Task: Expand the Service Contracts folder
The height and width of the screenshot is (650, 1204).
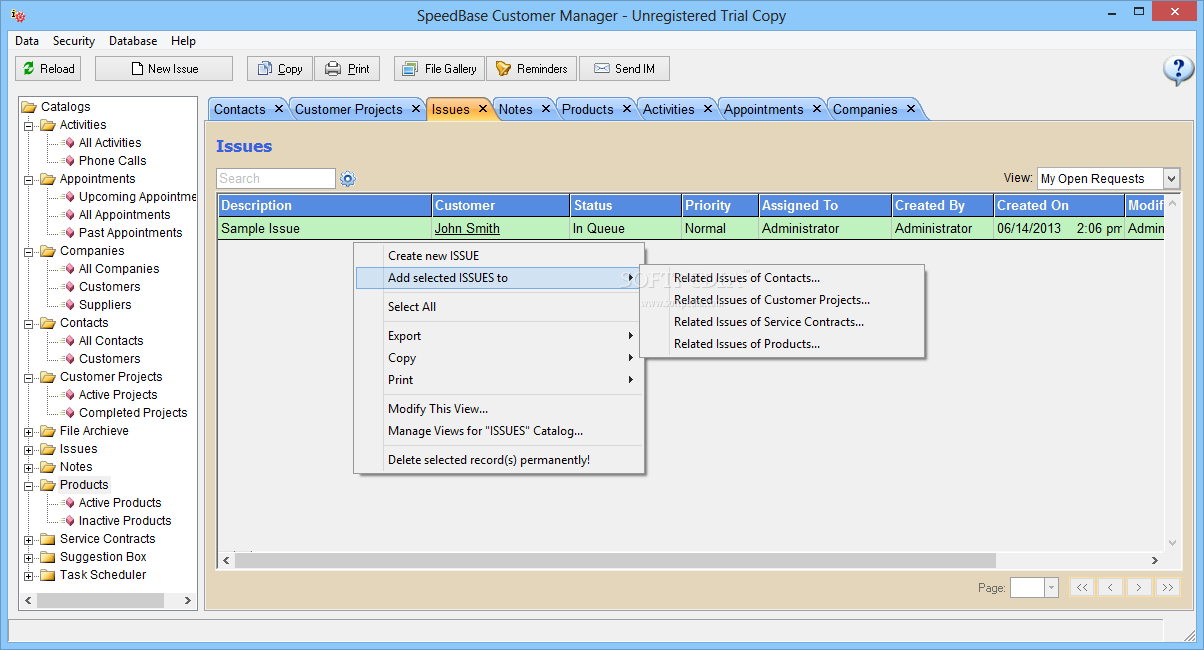Action: (x=30, y=539)
